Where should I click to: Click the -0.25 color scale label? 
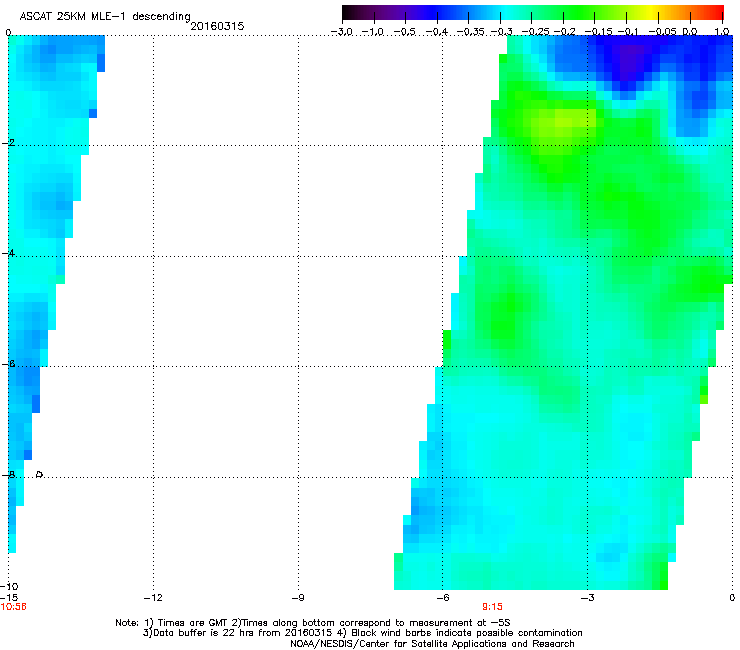coord(535,32)
